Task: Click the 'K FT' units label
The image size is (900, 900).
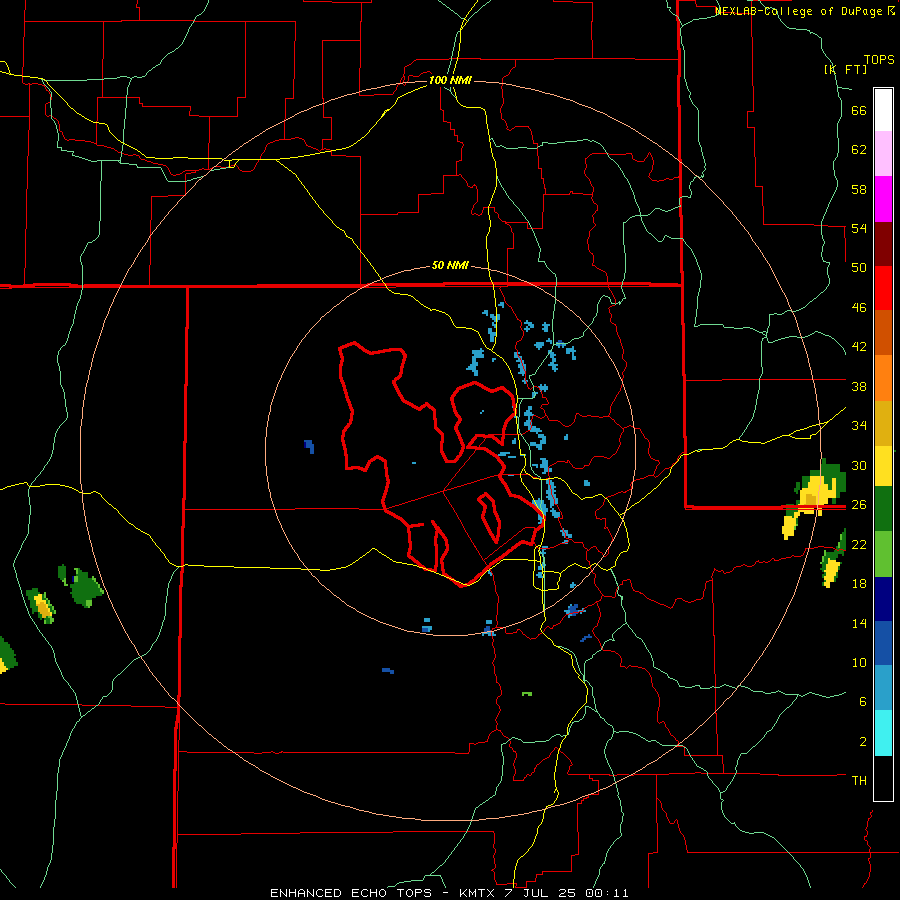Action: (845, 69)
